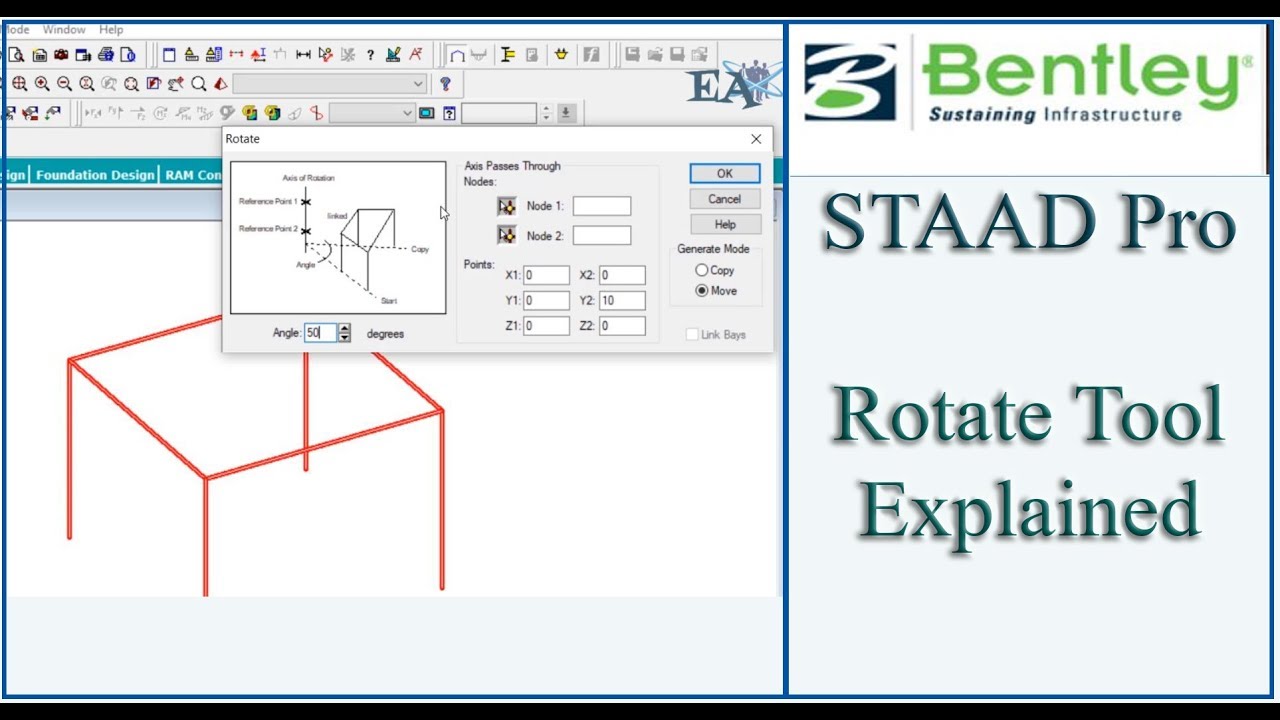Click the black question mark info icon
Image resolution: width=1280 pixels, height=720 pixels.
(370, 54)
